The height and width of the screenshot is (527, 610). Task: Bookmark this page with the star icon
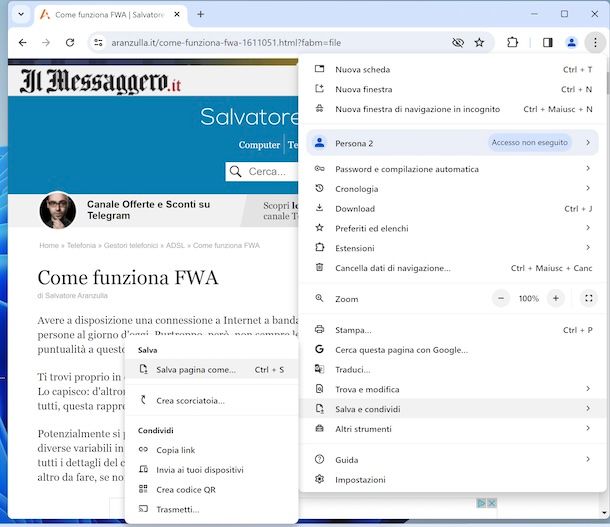coord(479,42)
